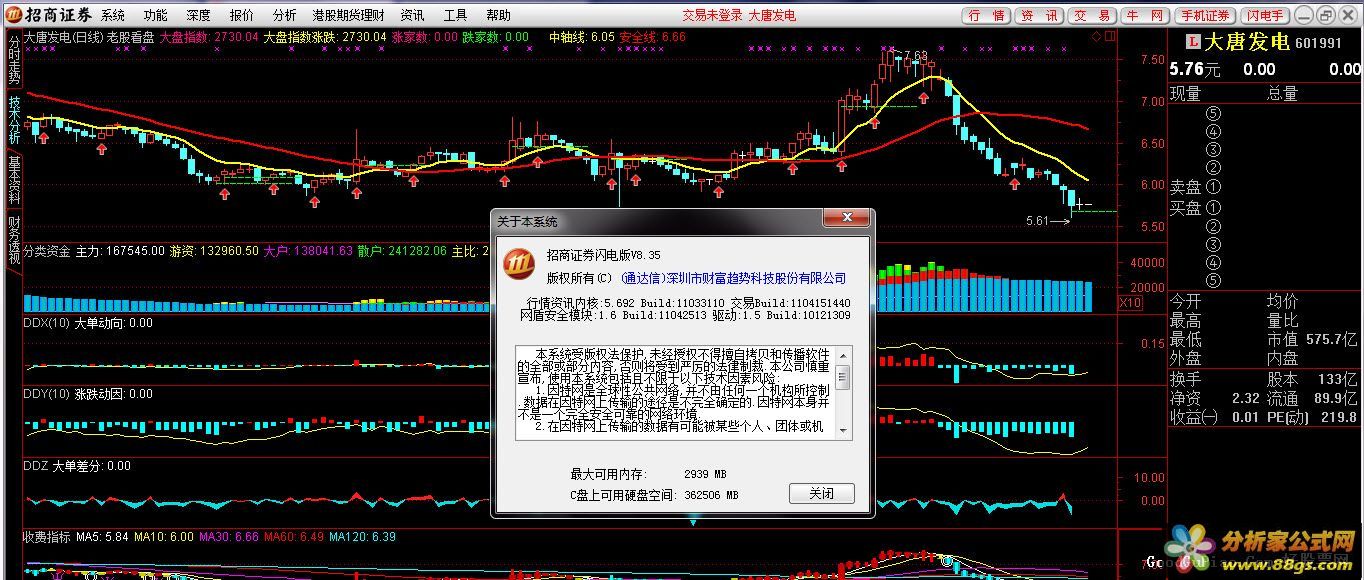Click the MA120: 6.39 value
The image size is (1364, 580).
pyautogui.click(x=363, y=537)
